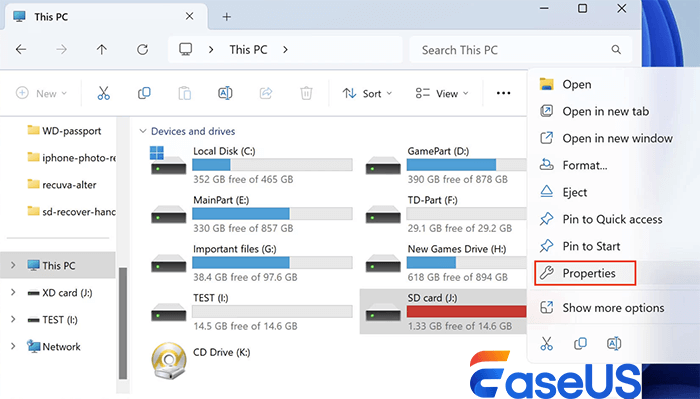Collapse the Devices and drives group
Screen dimensions: 700x399
[x=143, y=131]
